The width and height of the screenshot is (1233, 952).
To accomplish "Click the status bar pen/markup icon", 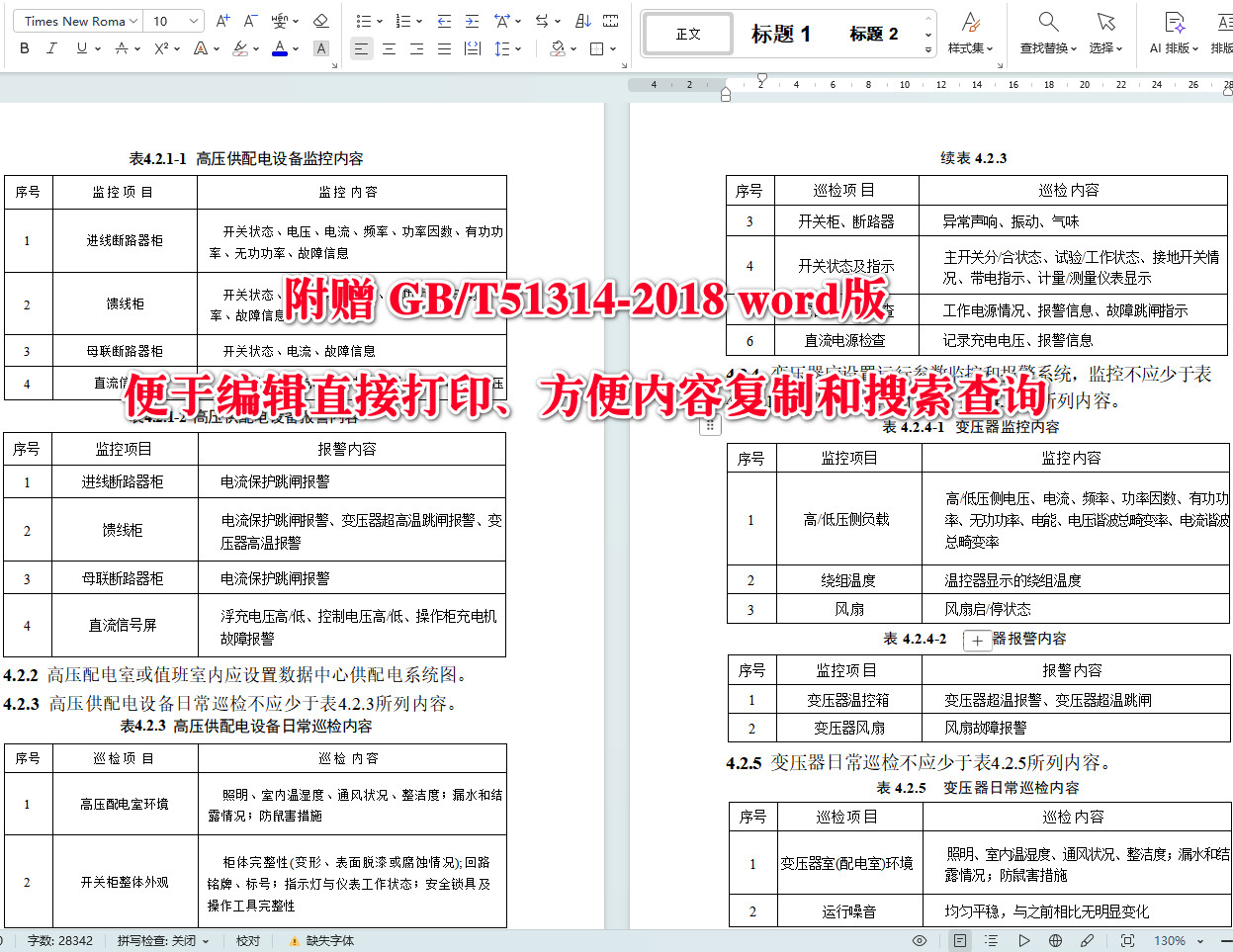I will (1087, 940).
